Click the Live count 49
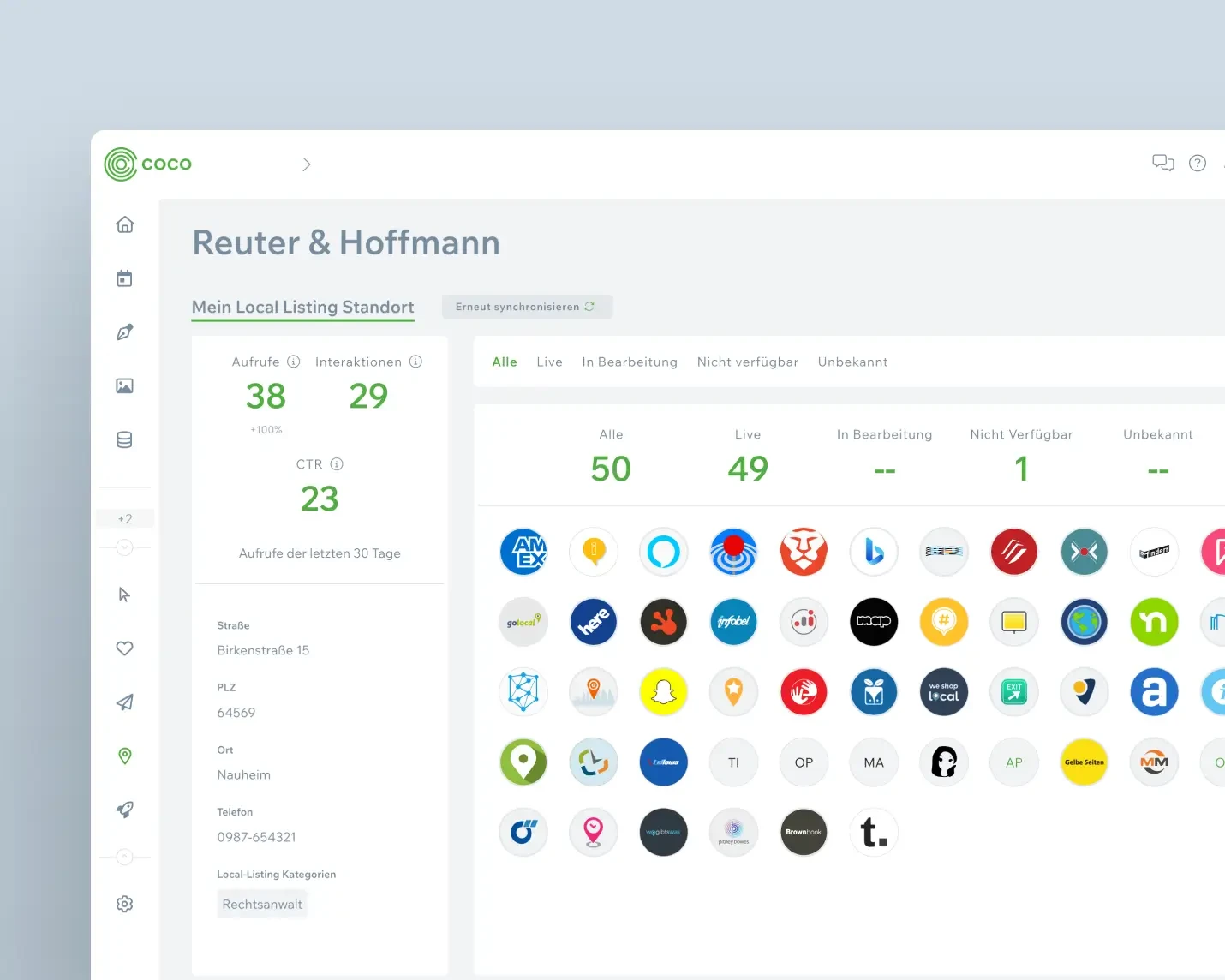 coord(748,469)
